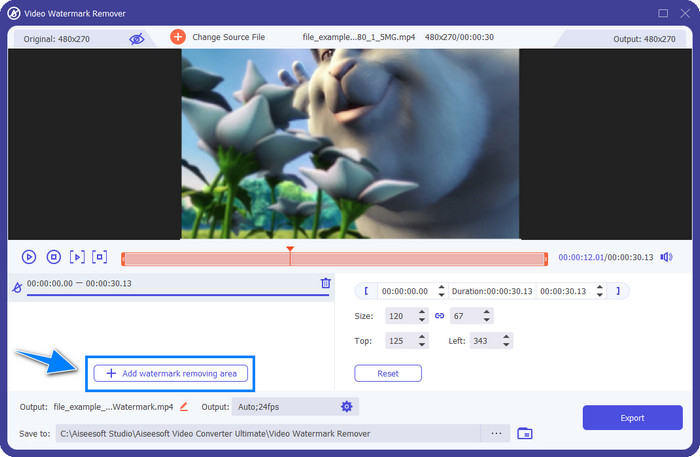Close the Video Watermark Remover window

[x=685, y=13]
